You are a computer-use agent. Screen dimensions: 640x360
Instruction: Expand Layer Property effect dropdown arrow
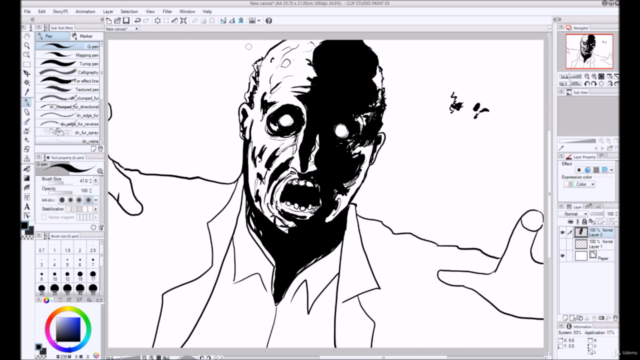tap(611, 170)
